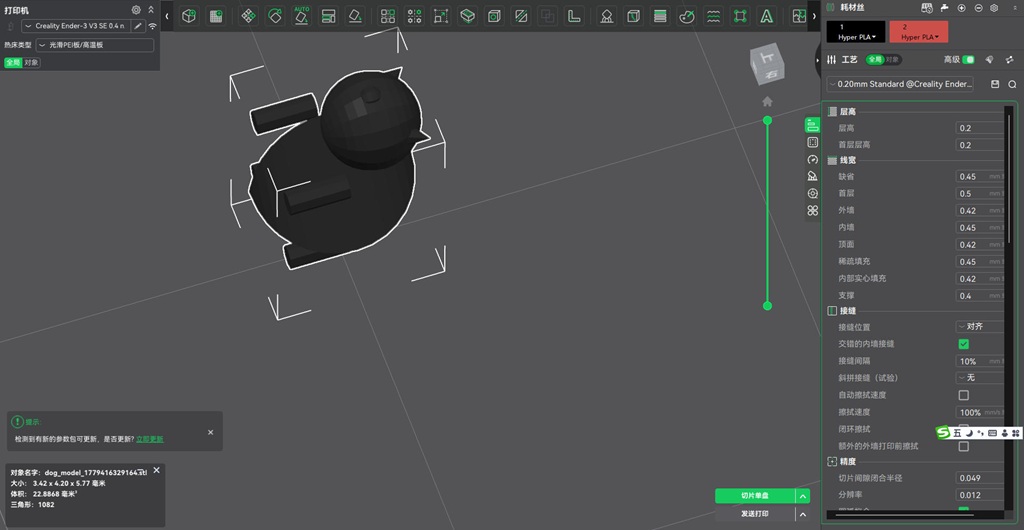The height and width of the screenshot is (530, 1024).
Task: Expand options arrow beside 发送打印
Action: point(803,514)
